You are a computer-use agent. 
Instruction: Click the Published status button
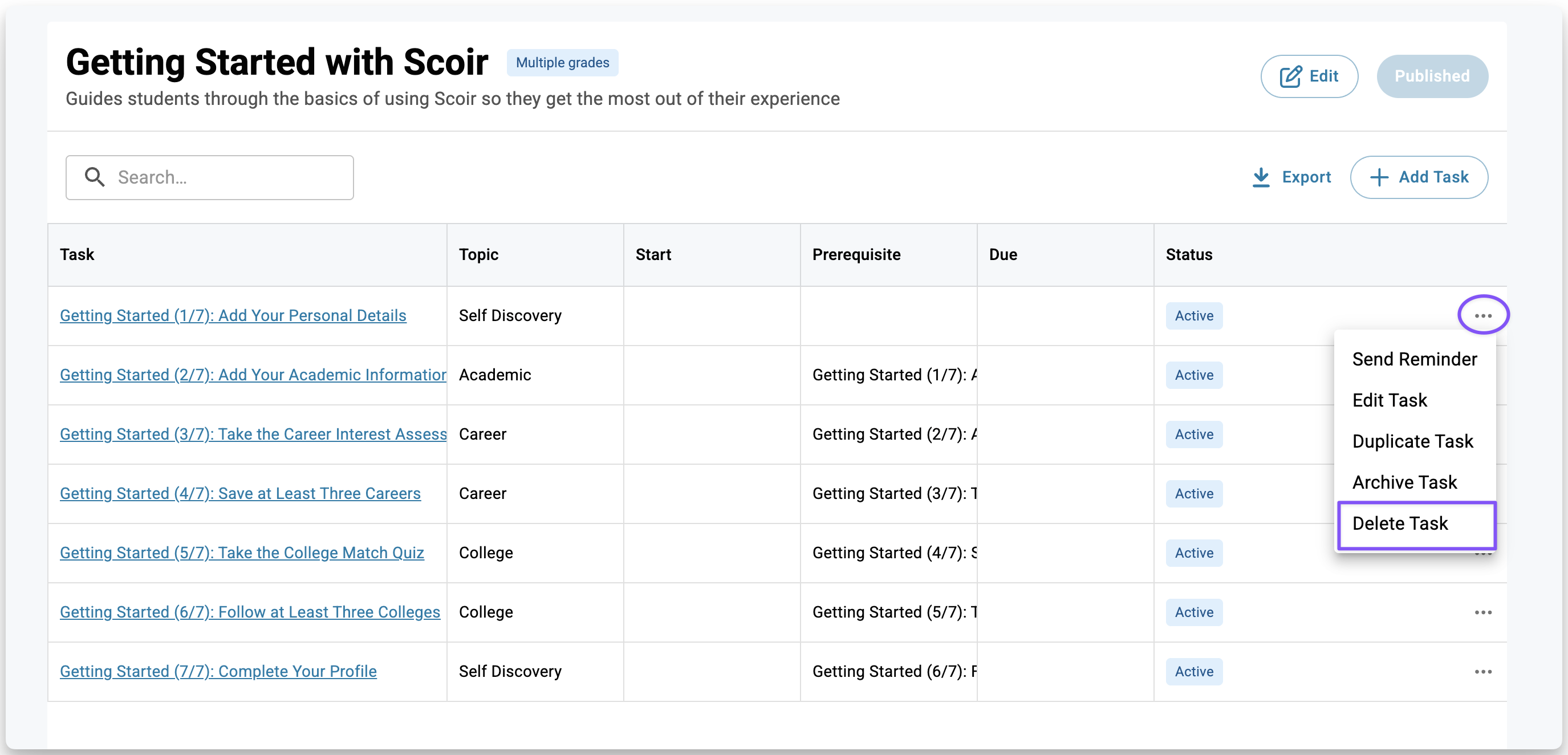[x=1432, y=76]
